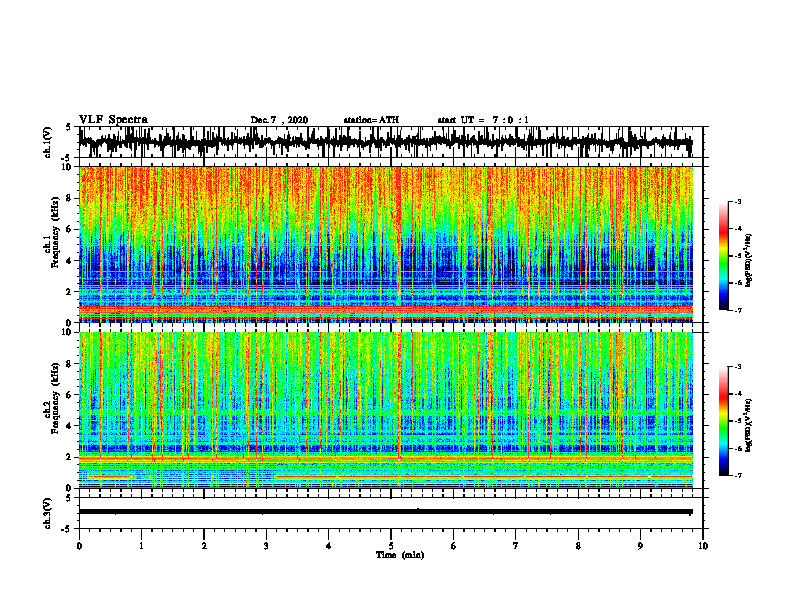Click the log(PSD) label beside the ch.1 colorbar

coord(749,261)
